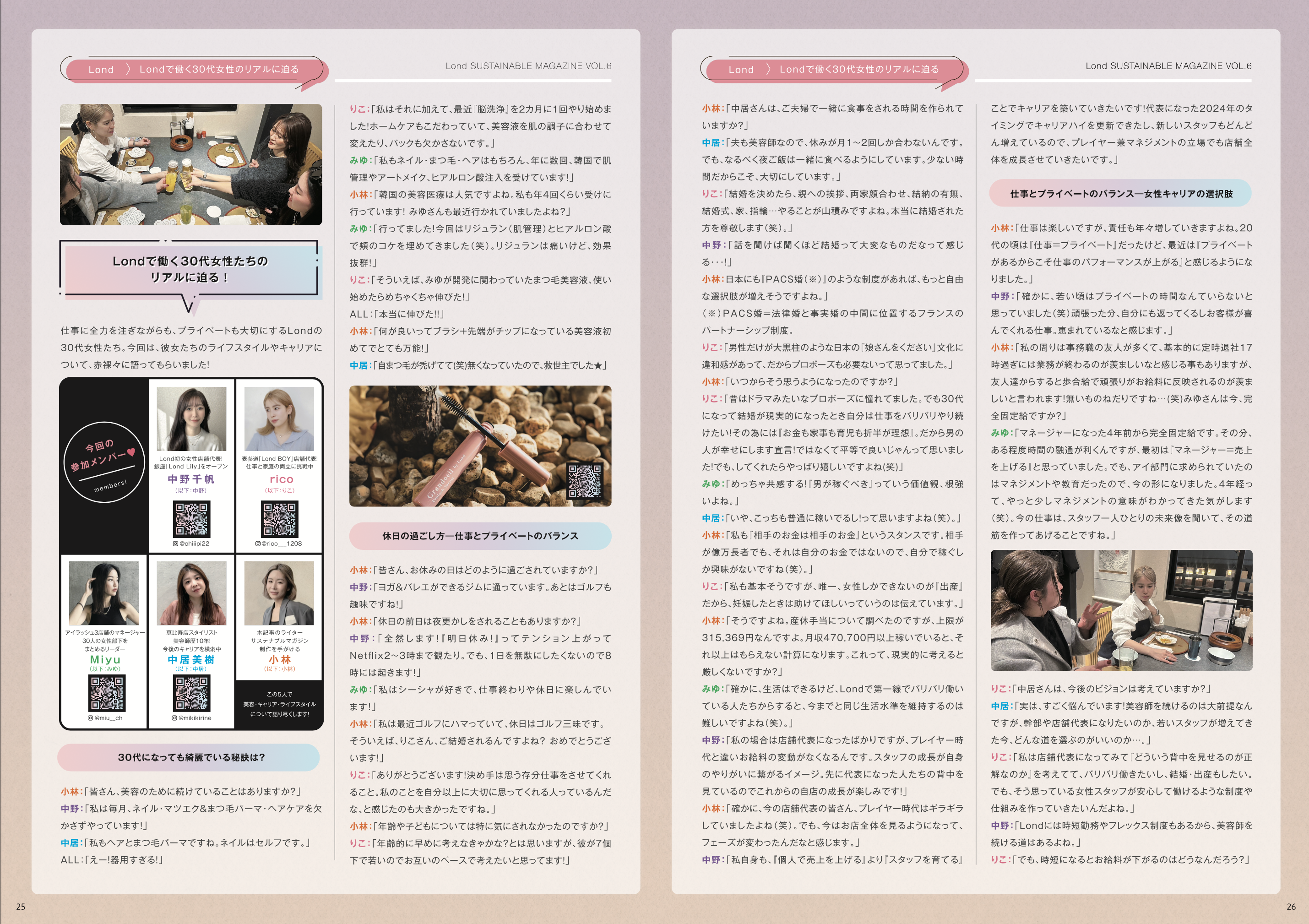Click the 今回の参加メンバー circular badge

tap(104, 463)
